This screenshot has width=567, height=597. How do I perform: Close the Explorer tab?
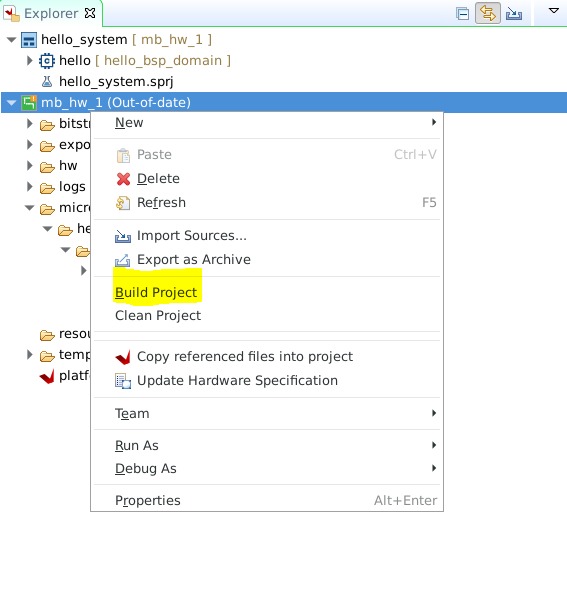coord(90,13)
